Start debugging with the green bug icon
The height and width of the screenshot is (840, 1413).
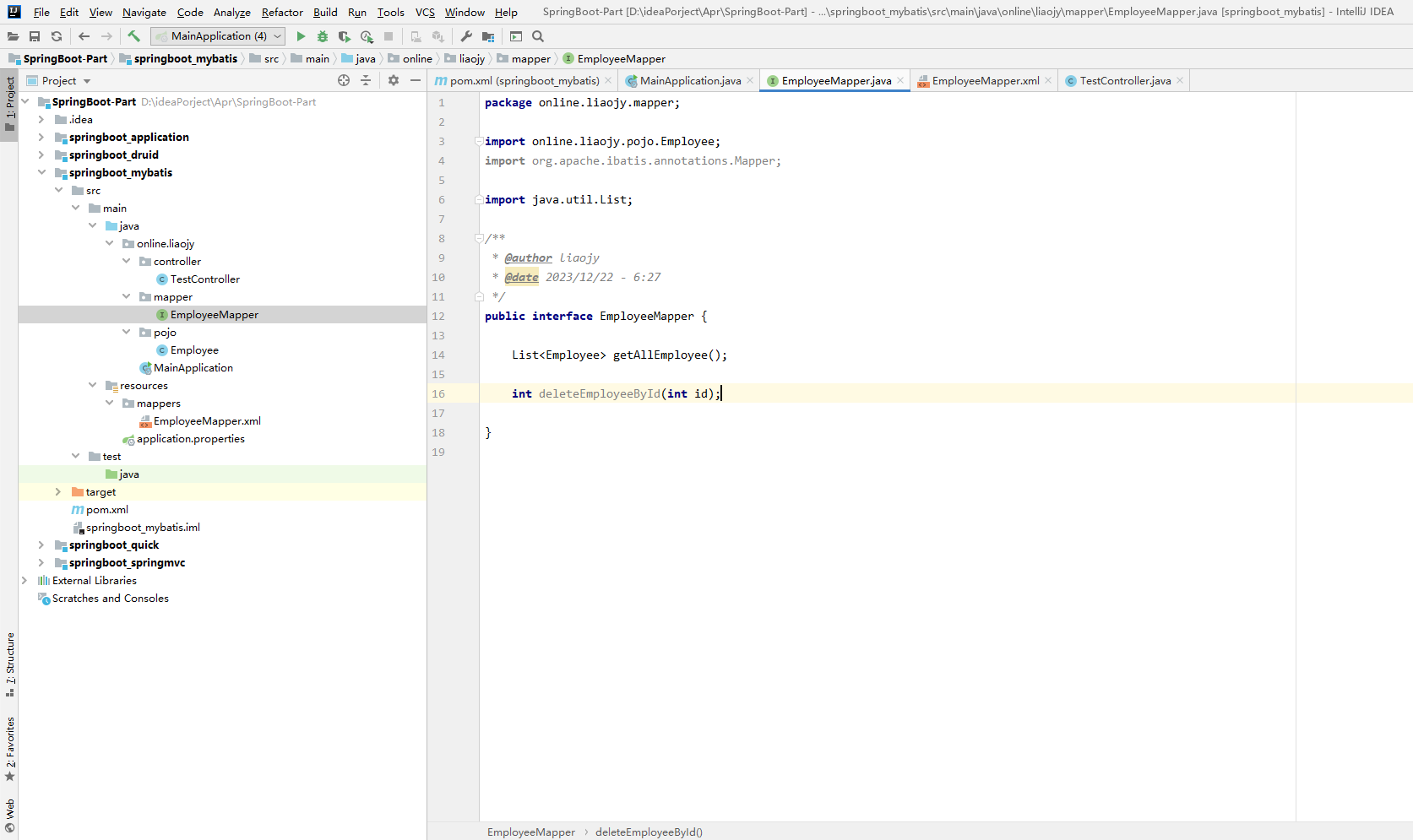click(323, 36)
